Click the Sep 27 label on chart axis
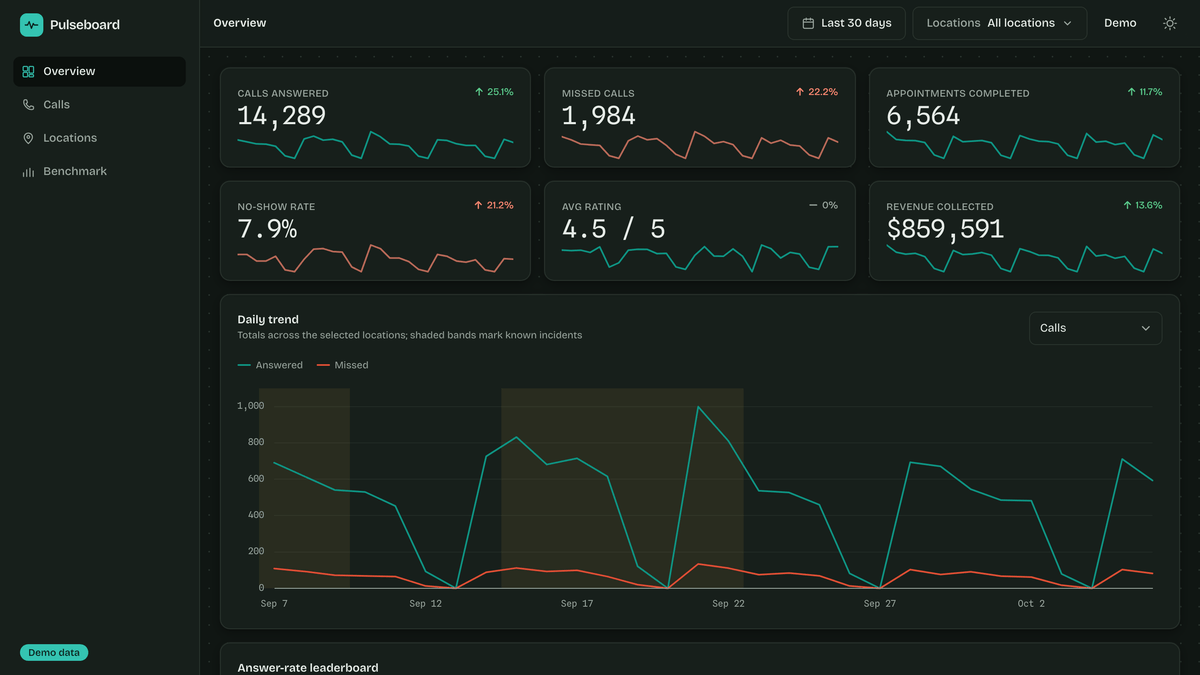1200x675 pixels. (x=879, y=604)
